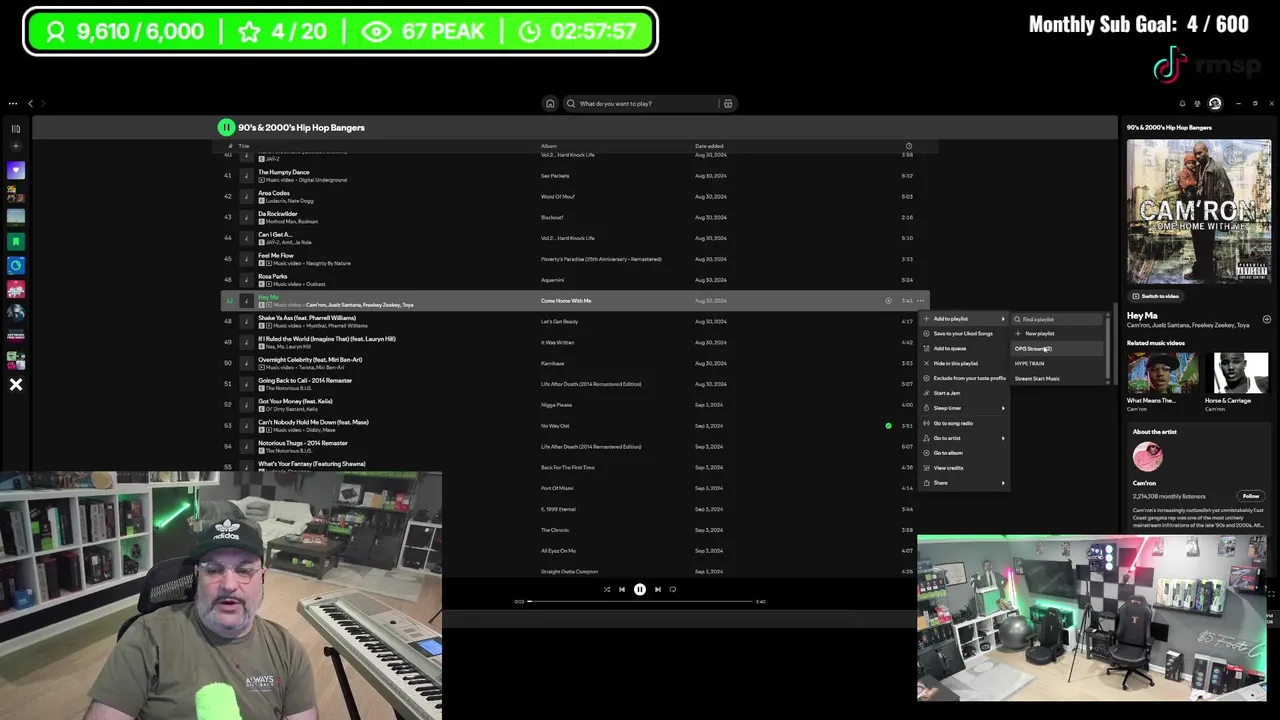Image resolution: width=1280 pixels, height=720 pixels.
Task: Add song to the OPG Stream playlist
Action: 1057,349
